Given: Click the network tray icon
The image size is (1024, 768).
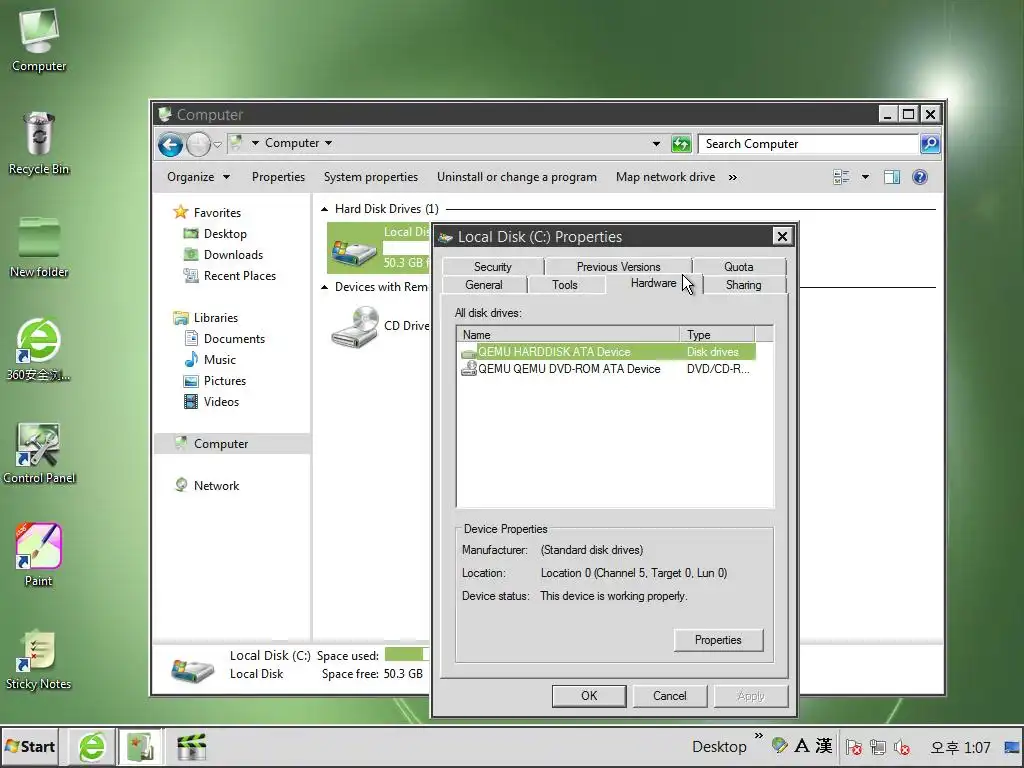Looking at the screenshot, I should pos(878,747).
